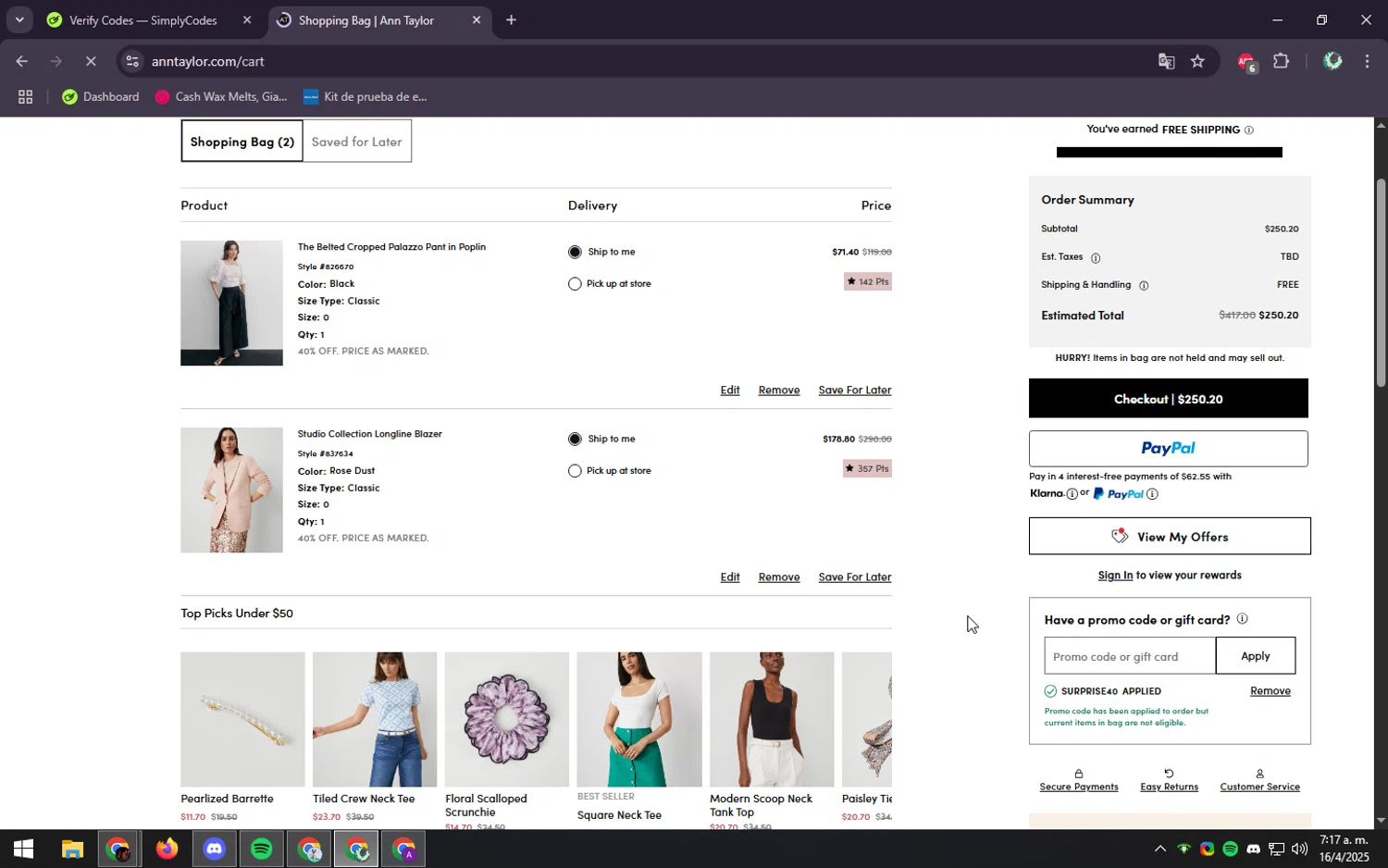Screen dimensions: 1388x868
Task: Edit the Palazzo Pant item
Action: [730, 391]
